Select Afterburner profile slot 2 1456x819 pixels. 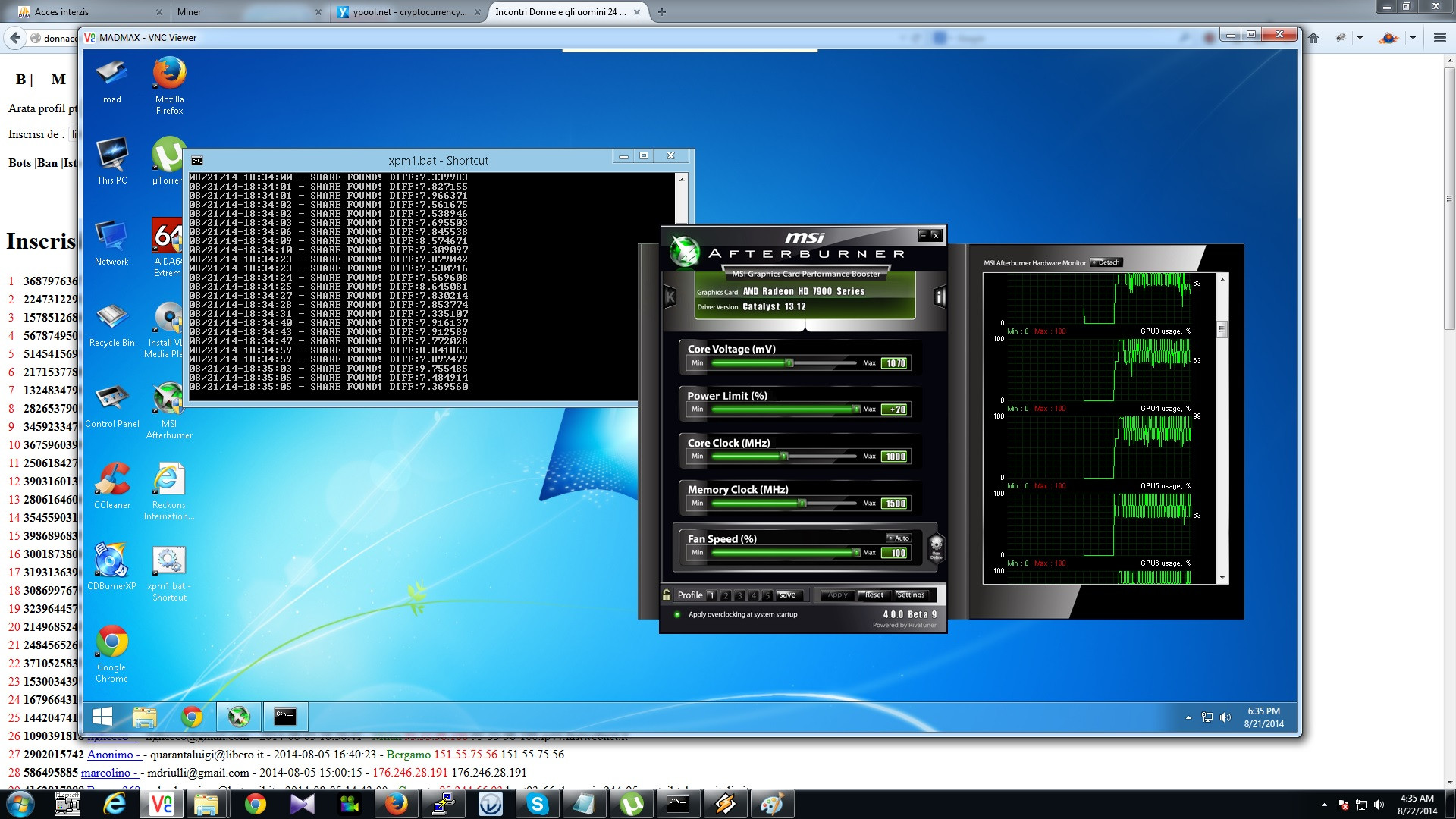(726, 595)
